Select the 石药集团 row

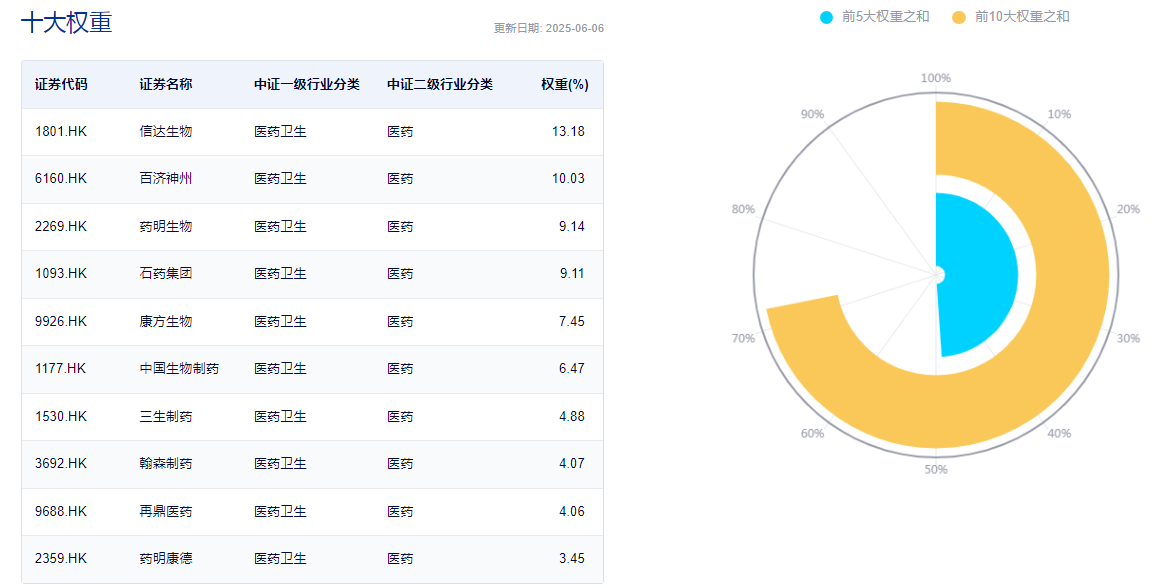pyautogui.click(x=313, y=274)
